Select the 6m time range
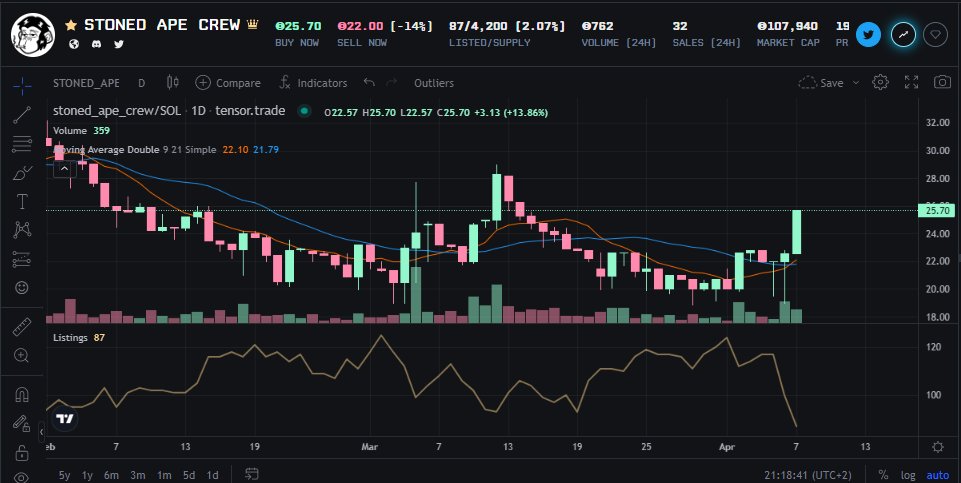This screenshot has width=961, height=483. pyautogui.click(x=111, y=475)
